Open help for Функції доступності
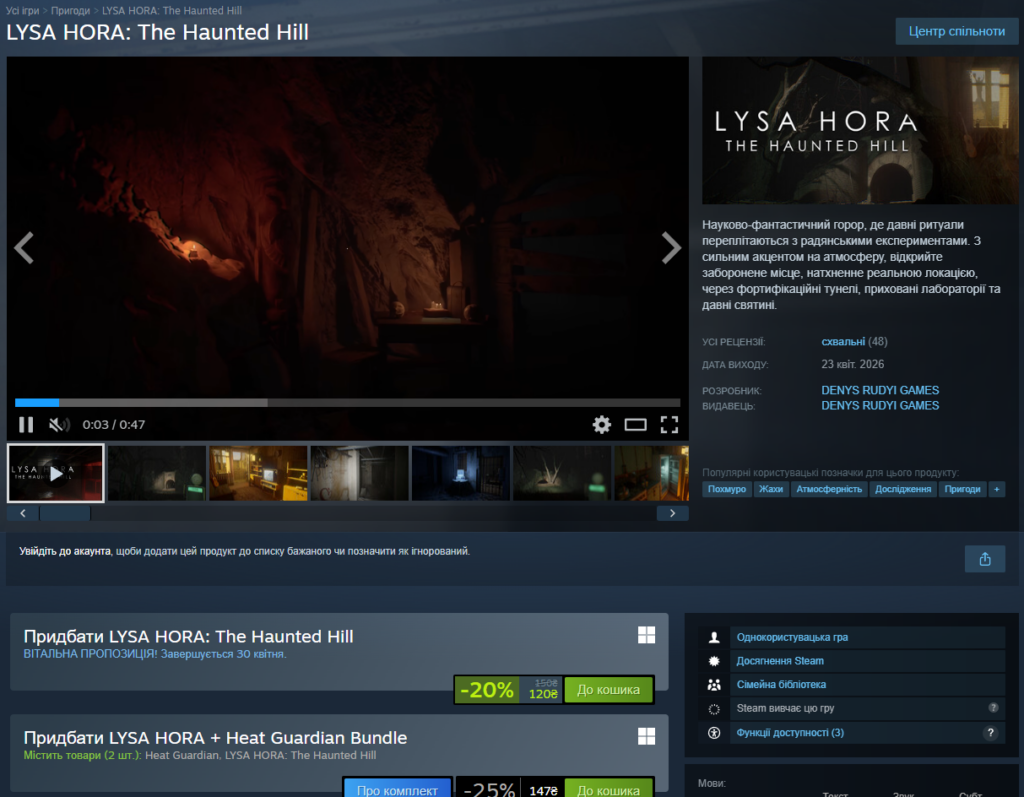This screenshot has width=1024, height=797. tap(990, 733)
